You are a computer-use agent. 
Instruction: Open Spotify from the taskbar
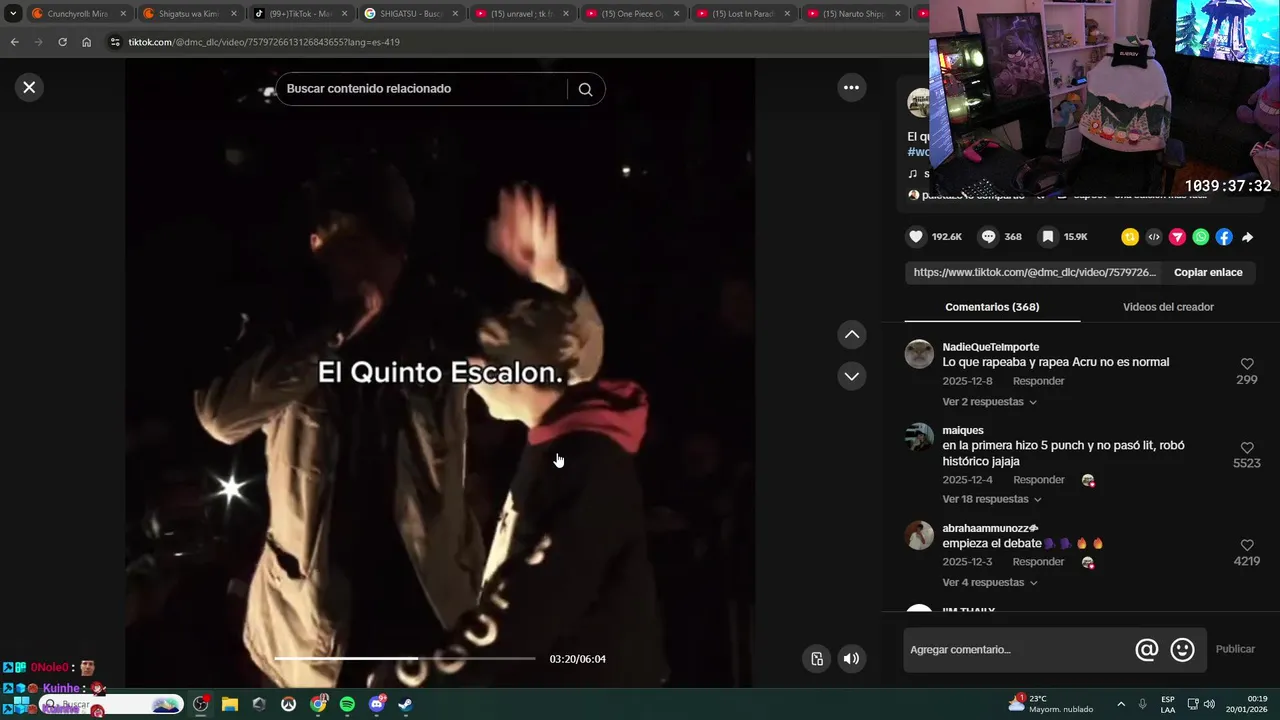(347, 704)
